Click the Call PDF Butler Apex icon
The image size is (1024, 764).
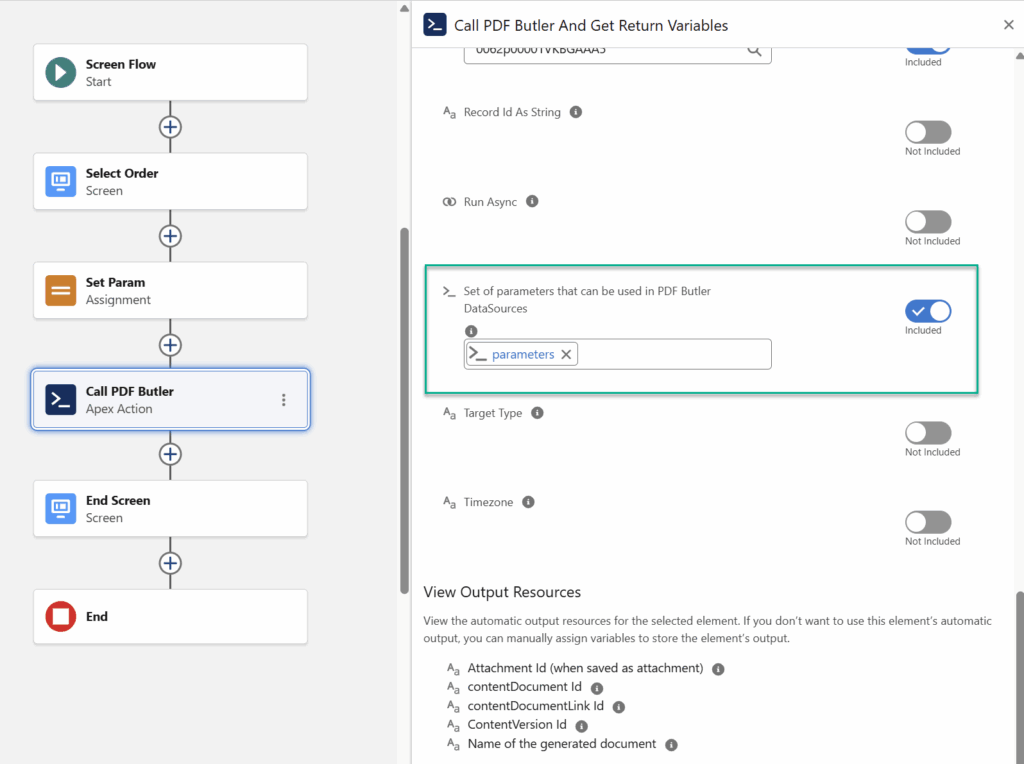[61, 399]
